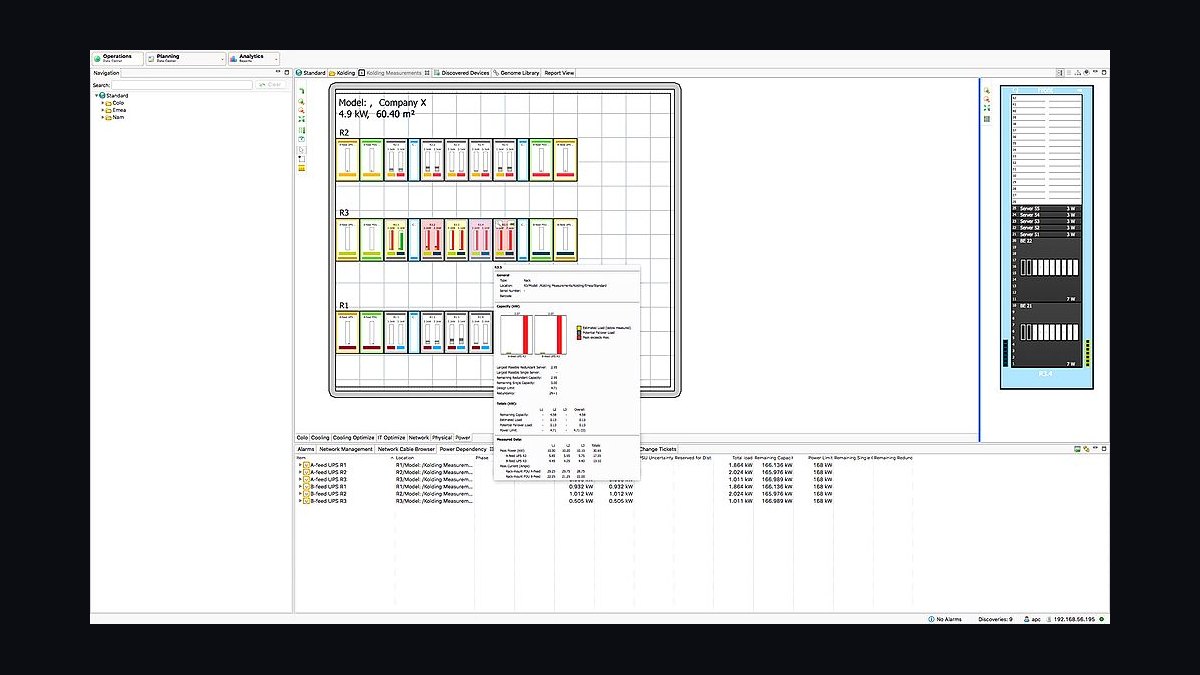The width and height of the screenshot is (1200, 675).
Task: Open the Discovered Devices tab
Action: pos(462,73)
